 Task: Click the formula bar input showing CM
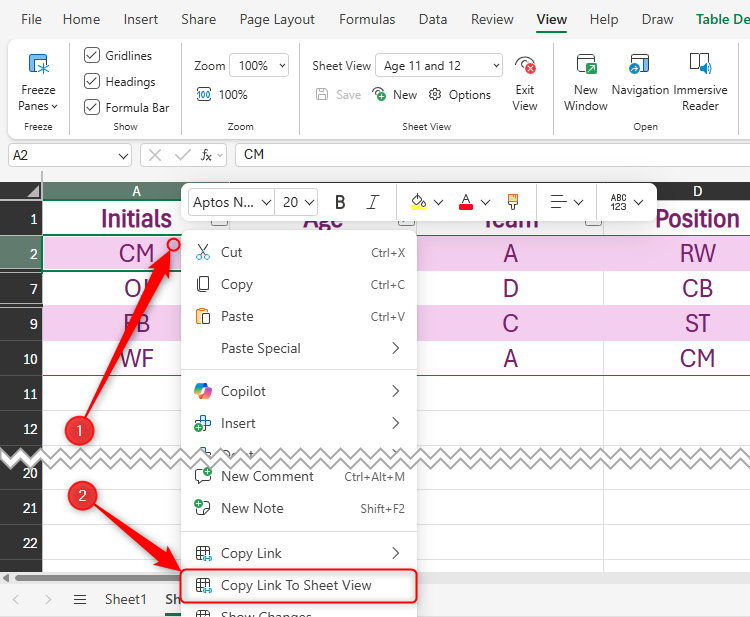[x=493, y=155]
